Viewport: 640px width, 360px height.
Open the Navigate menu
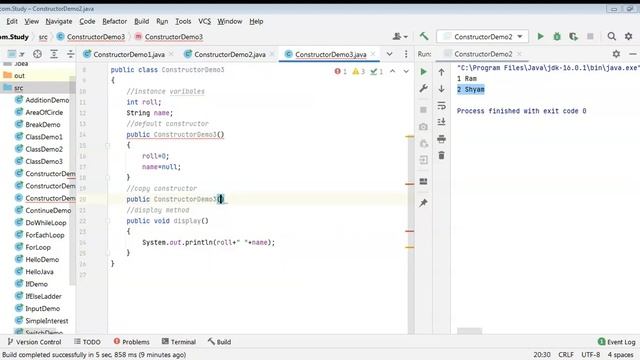click(x=59, y=21)
